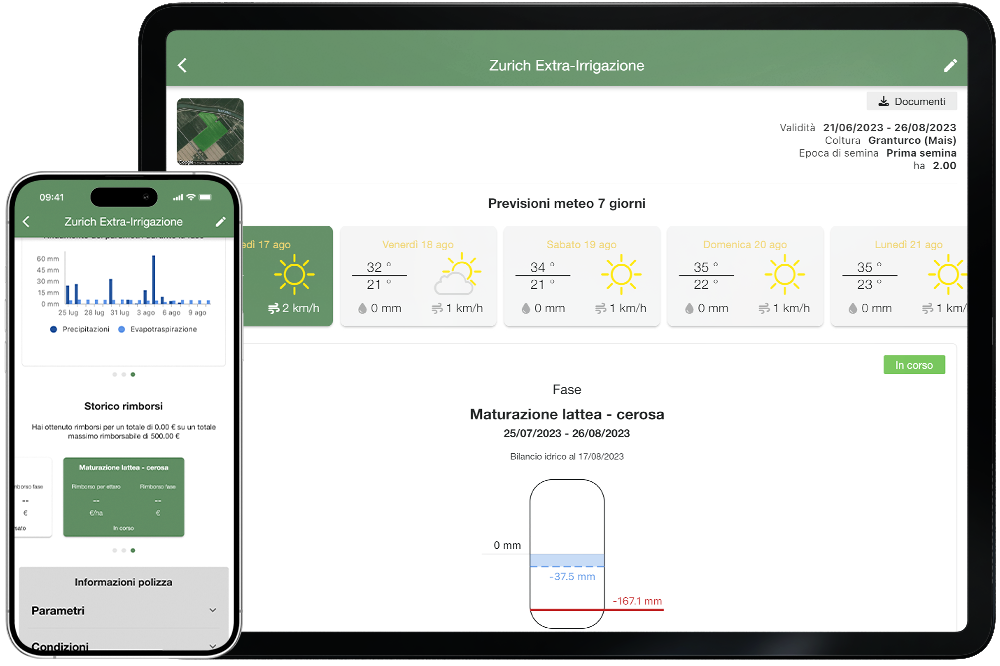The width and height of the screenshot is (1000, 666).
Task: Click the Bilancio idrico al 17/08/2023 label
Action: pyautogui.click(x=566, y=457)
